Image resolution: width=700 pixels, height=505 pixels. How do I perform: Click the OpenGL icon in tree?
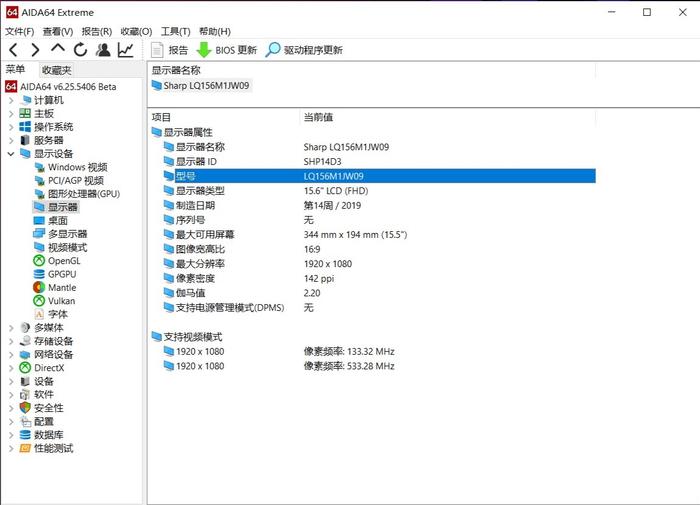pos(39,261)
